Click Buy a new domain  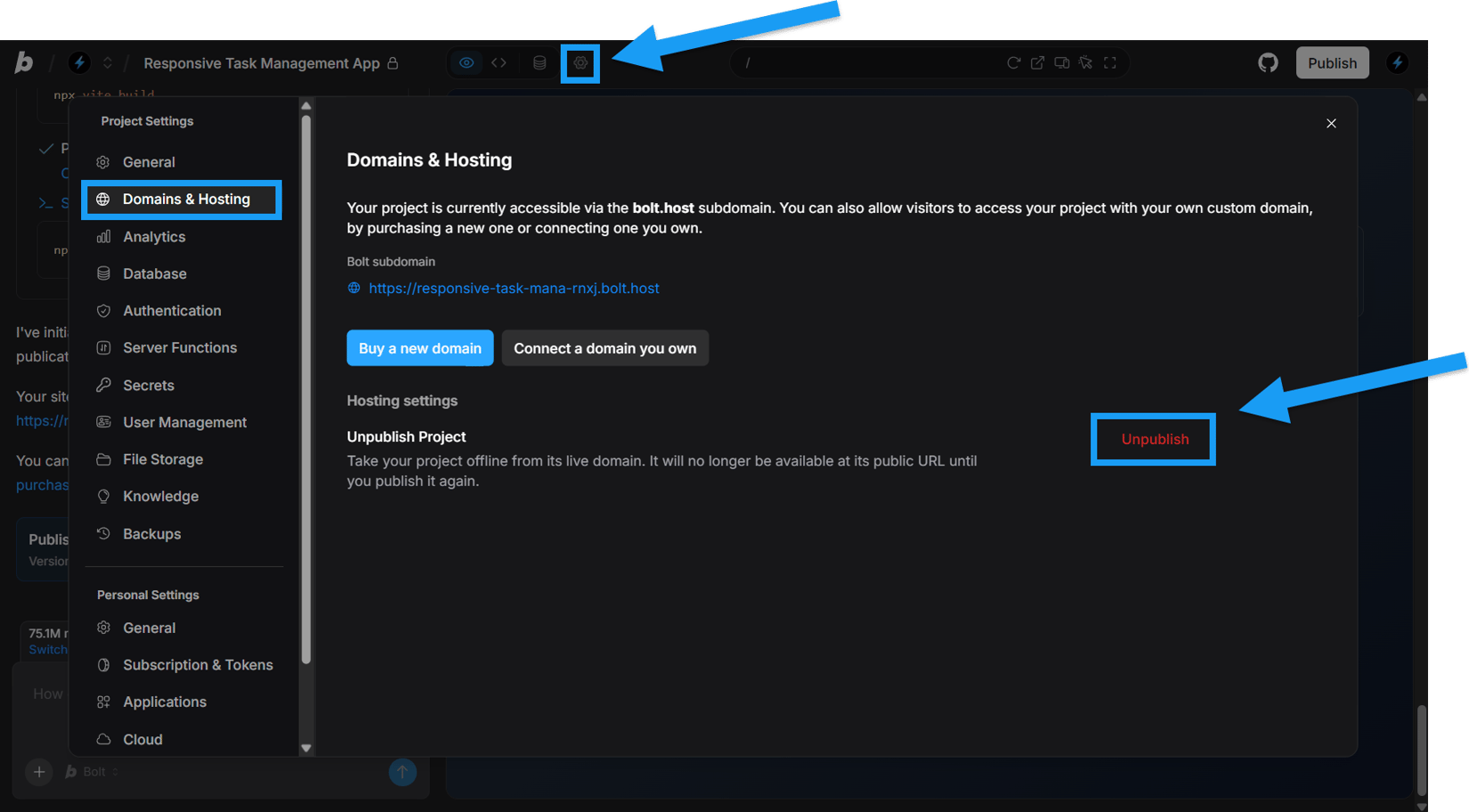[x=419, y=348]
